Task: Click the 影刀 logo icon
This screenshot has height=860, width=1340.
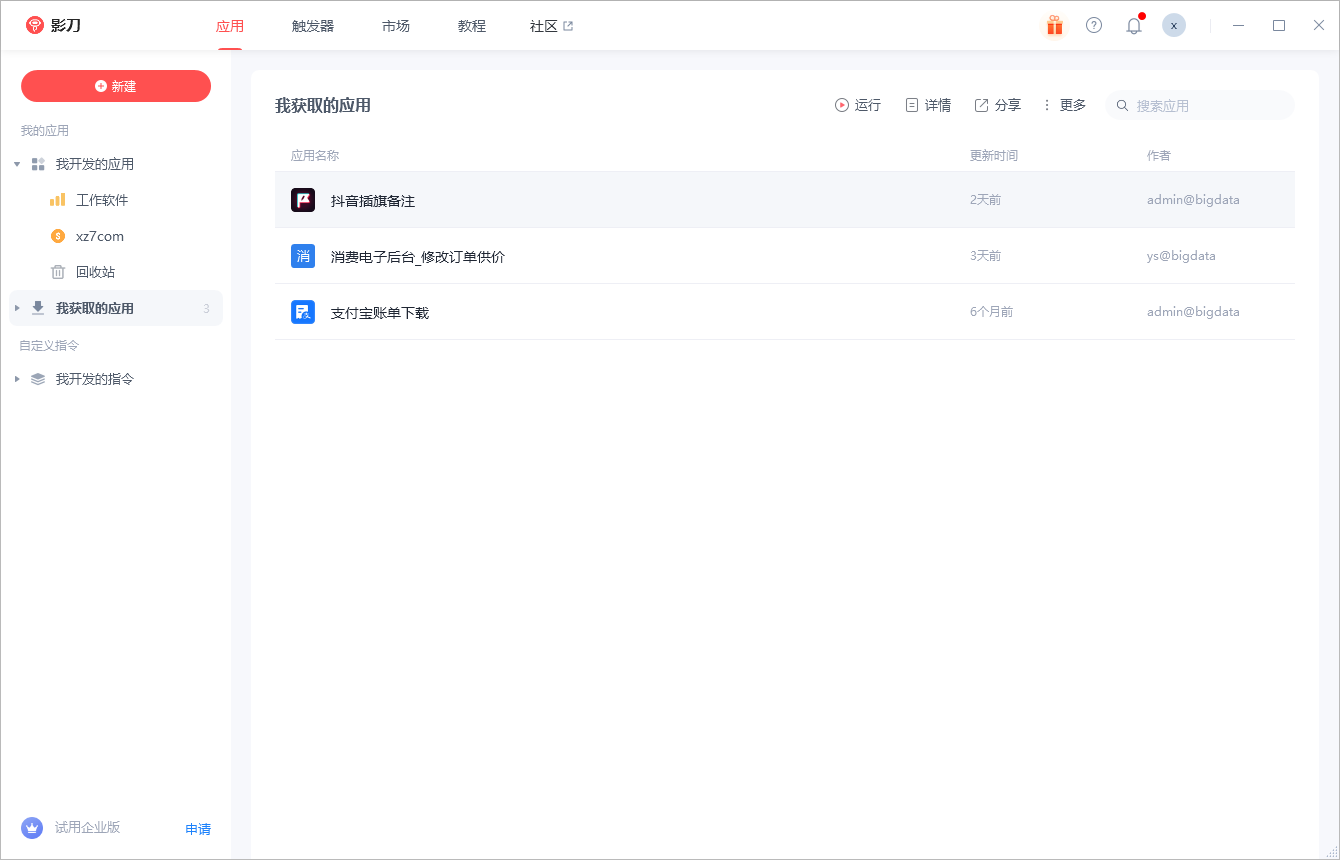Action: (35, 25)
